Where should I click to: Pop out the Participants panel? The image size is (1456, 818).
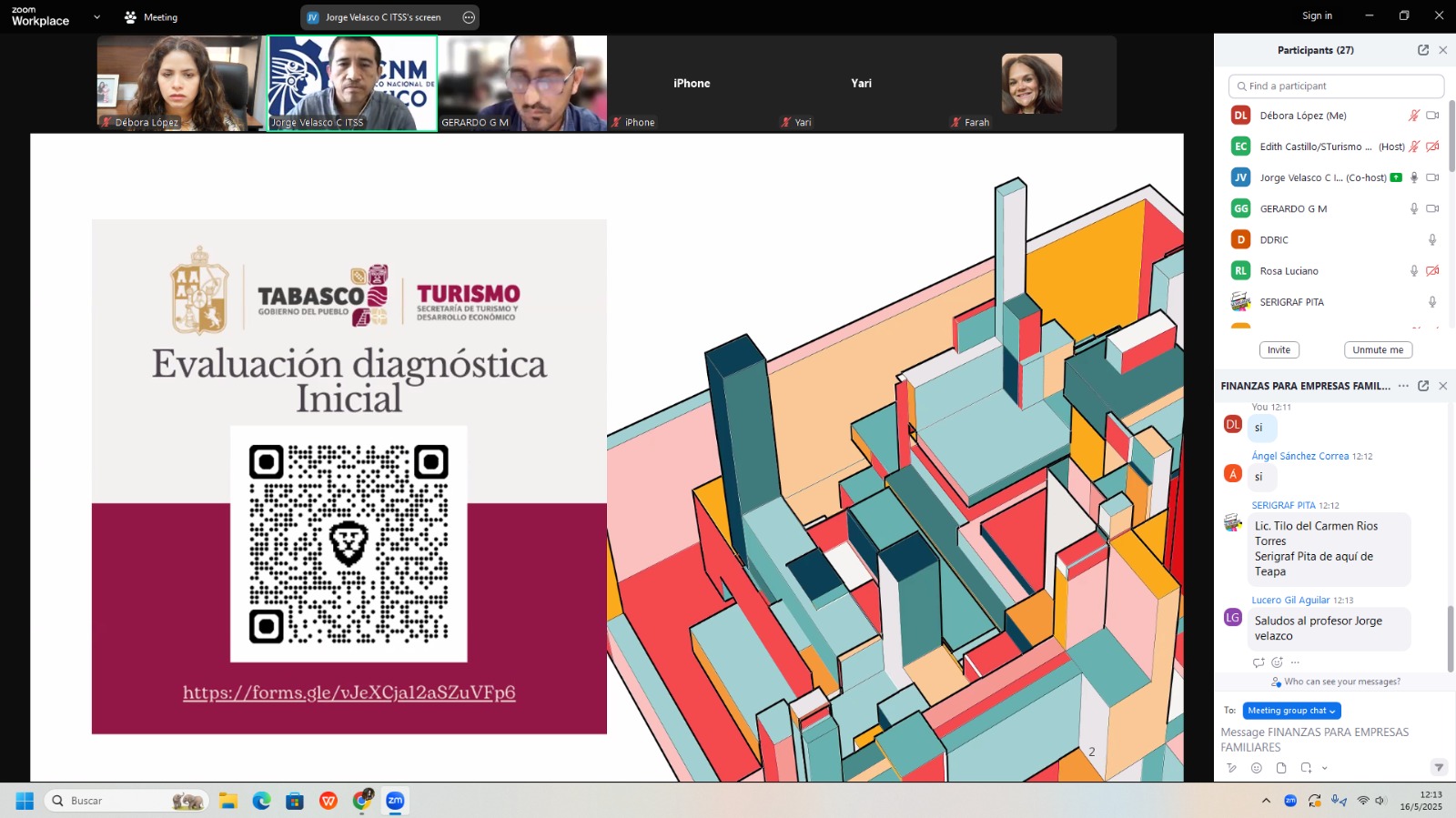pos(1423,50)
